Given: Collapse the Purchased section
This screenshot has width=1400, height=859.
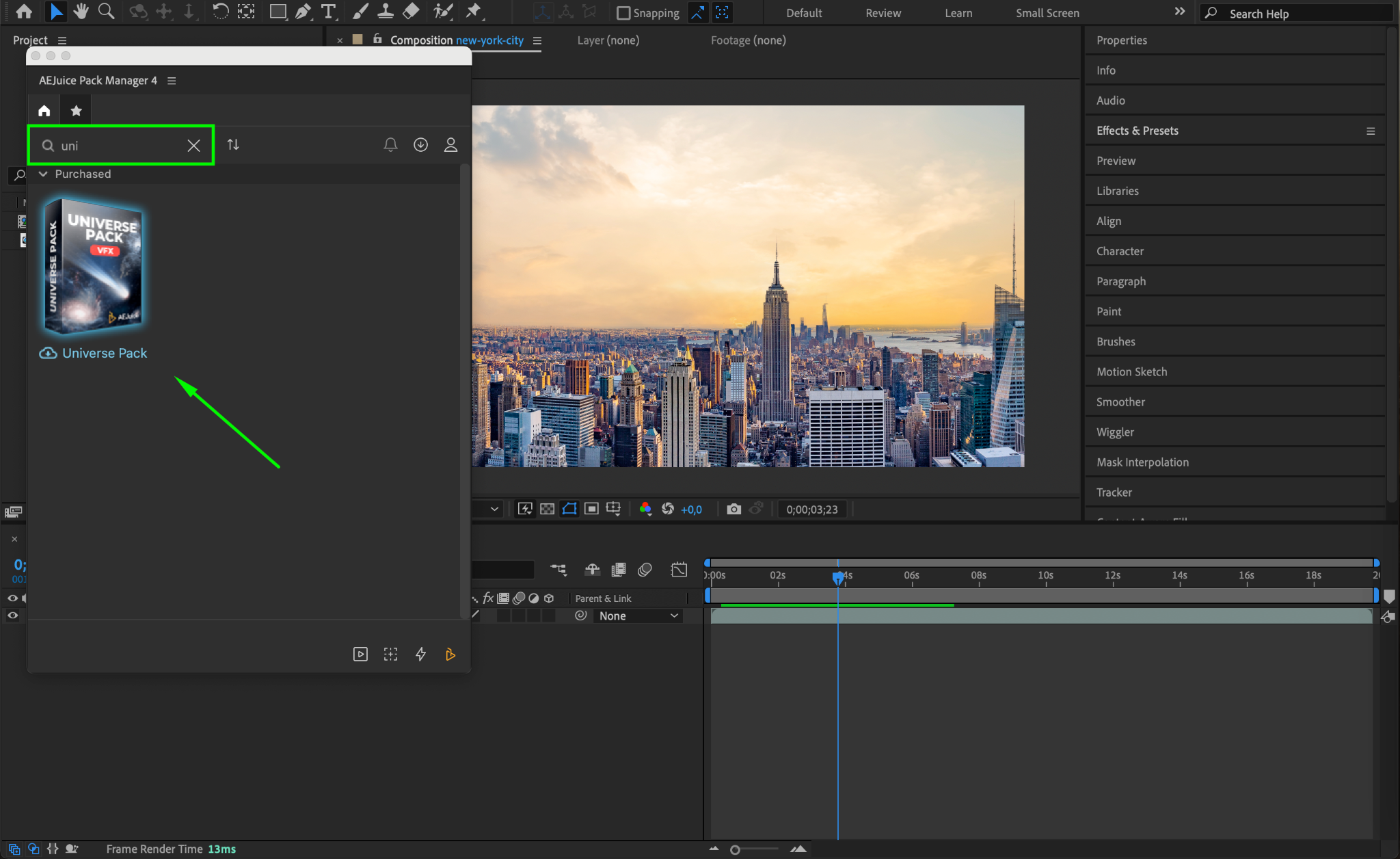Looking at the screenshot, I should [43, 174].
